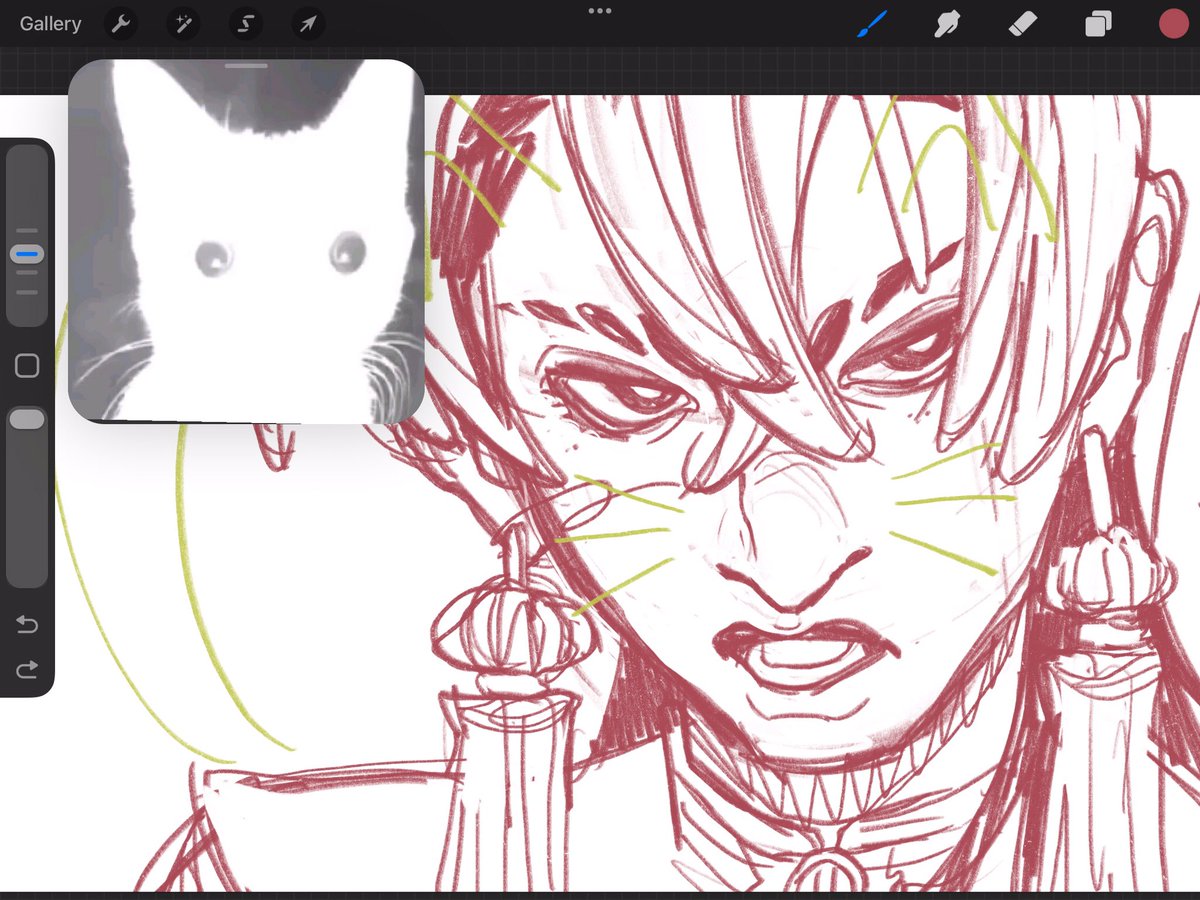Redo the last undone stroke
Screen dimensions: 1200x900
(x=27, y=669)
